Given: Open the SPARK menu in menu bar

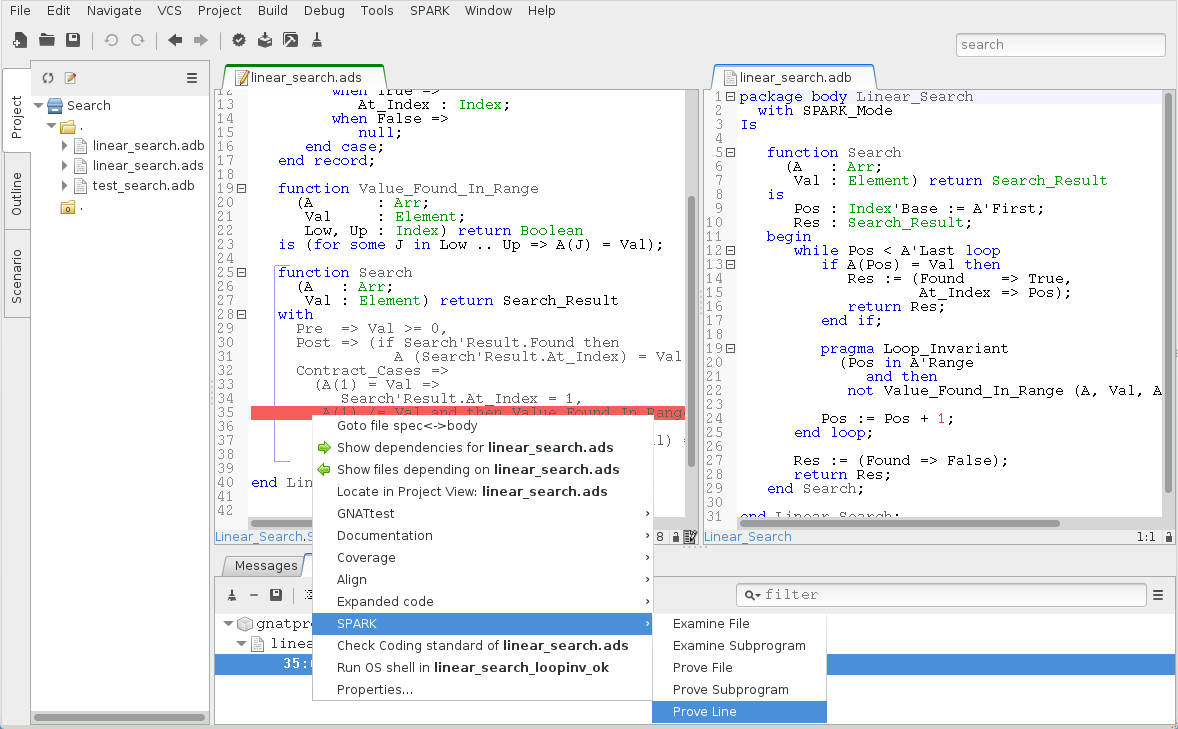Looking at the screenshot, I should tap(430, 11).
